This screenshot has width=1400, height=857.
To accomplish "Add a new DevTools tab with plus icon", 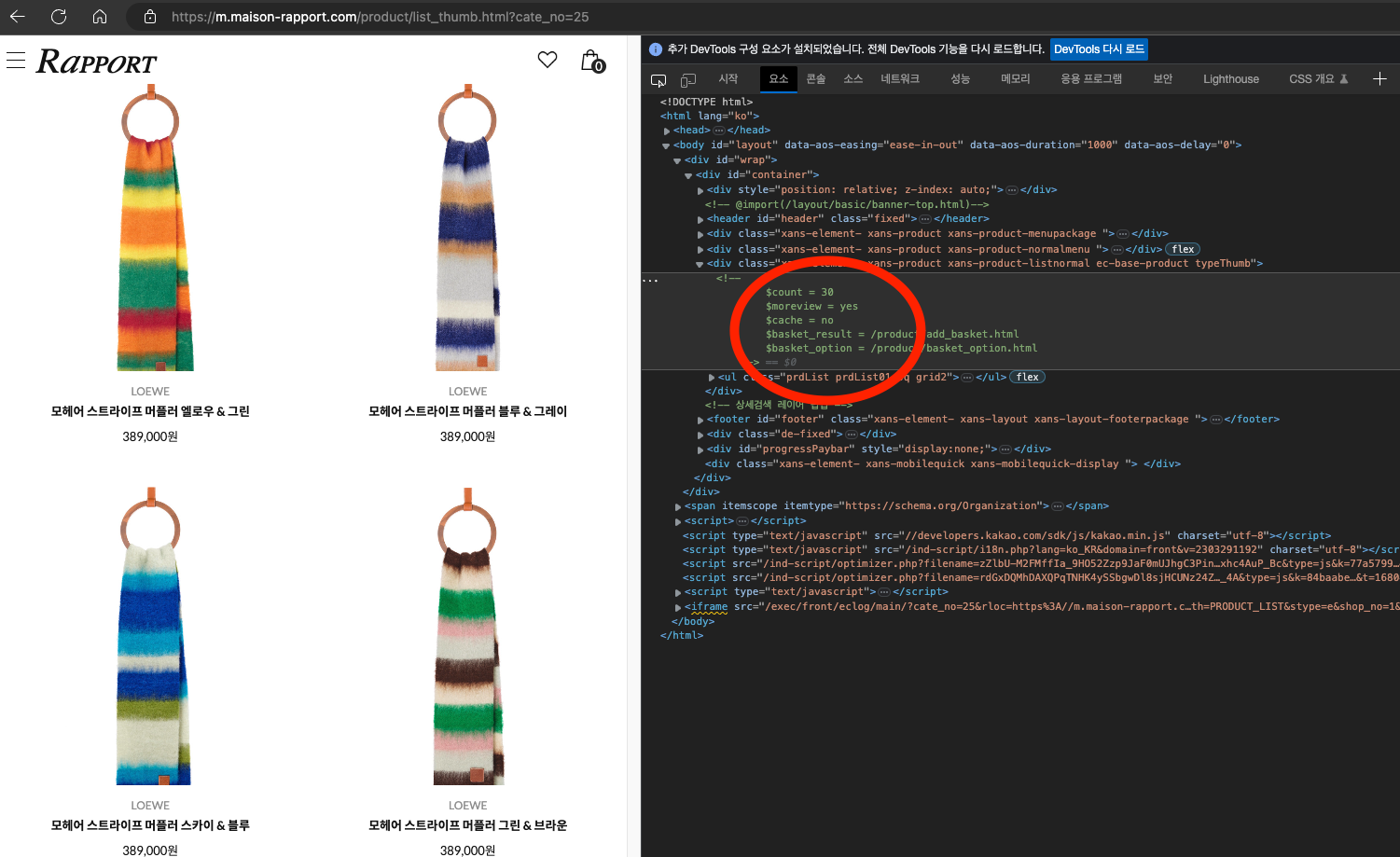I will (1379, 79).
